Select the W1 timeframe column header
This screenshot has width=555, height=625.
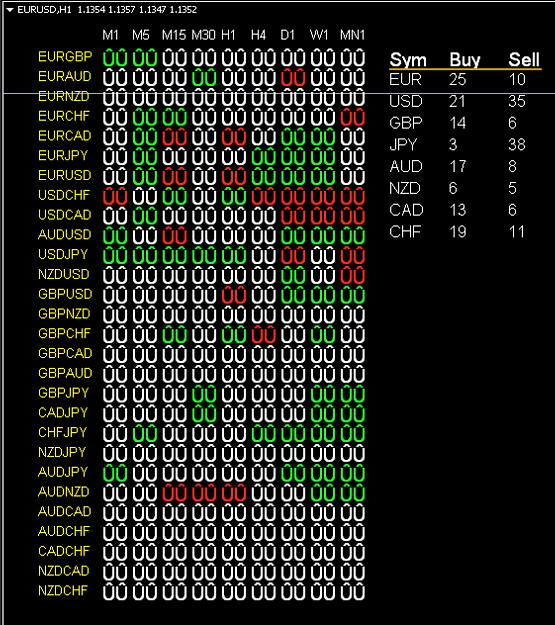[x=319, y=35]
